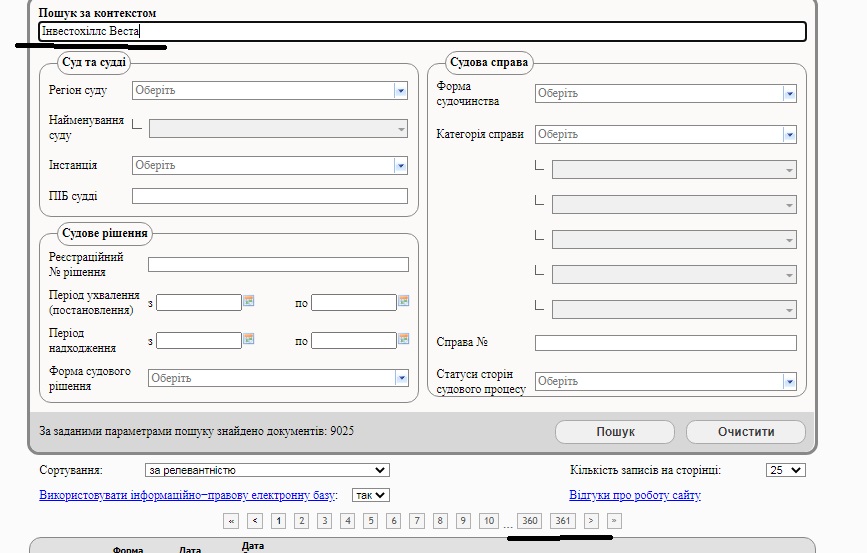Open calendar for decision period start date

tap(249, 301)
